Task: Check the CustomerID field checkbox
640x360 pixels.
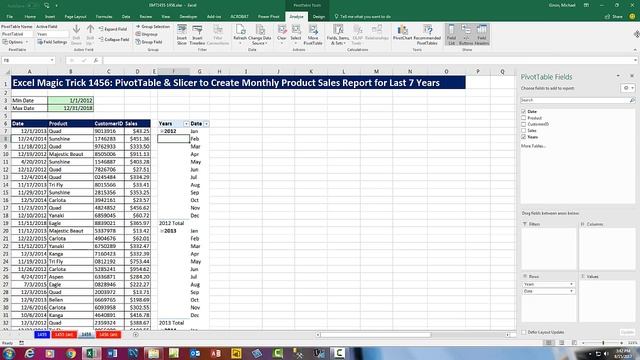Action: pos(524,124)
